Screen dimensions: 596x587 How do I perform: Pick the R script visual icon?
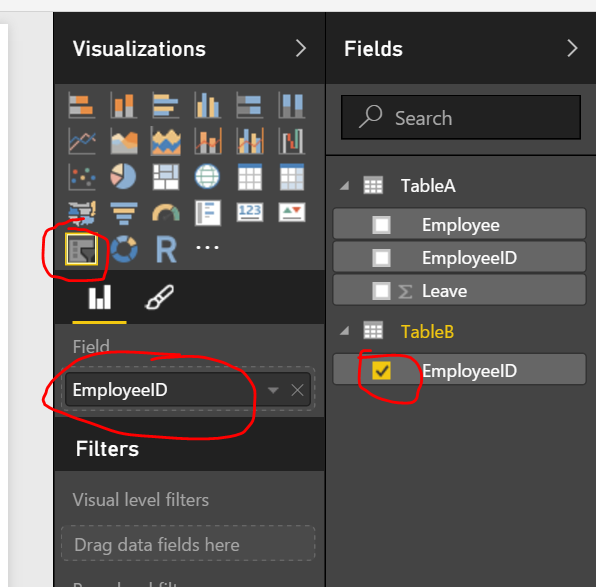pos(166,249)
